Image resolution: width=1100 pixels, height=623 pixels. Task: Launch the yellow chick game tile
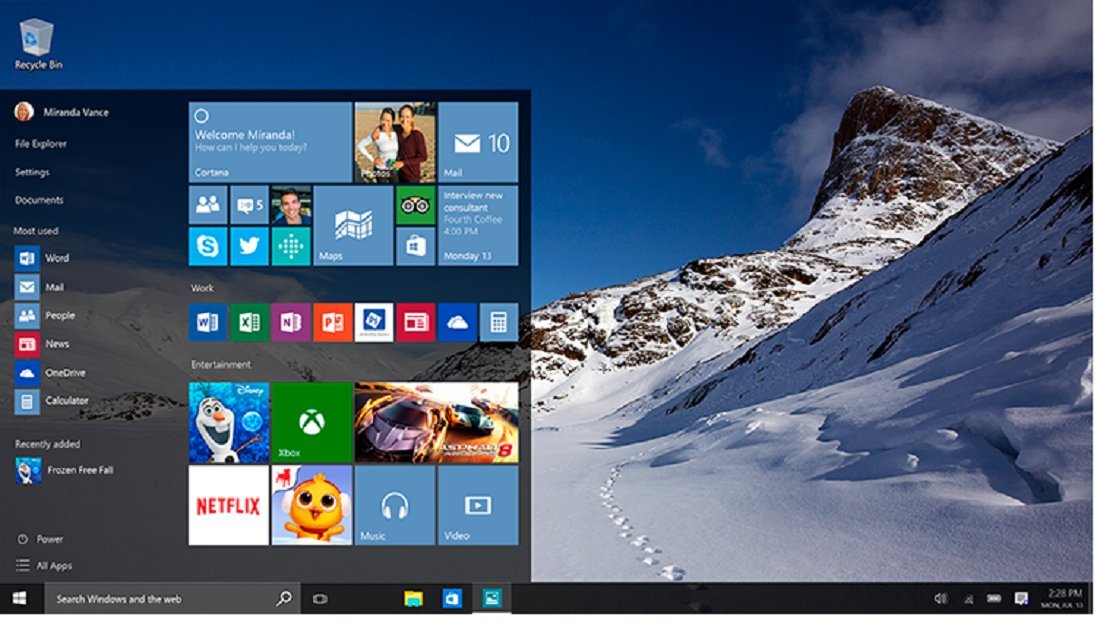pos(311,505)
